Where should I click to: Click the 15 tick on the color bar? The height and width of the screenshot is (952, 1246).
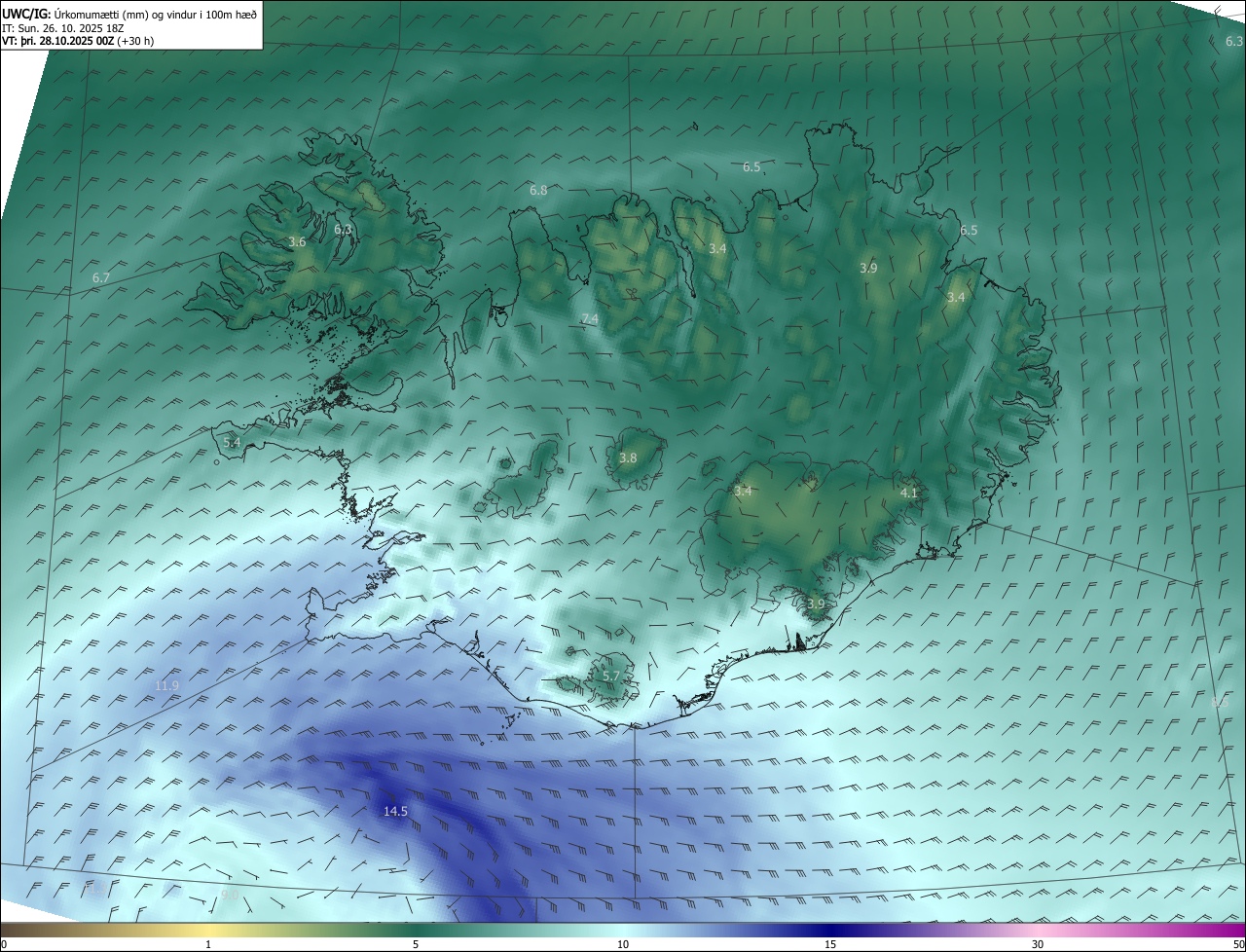(830, 944)
